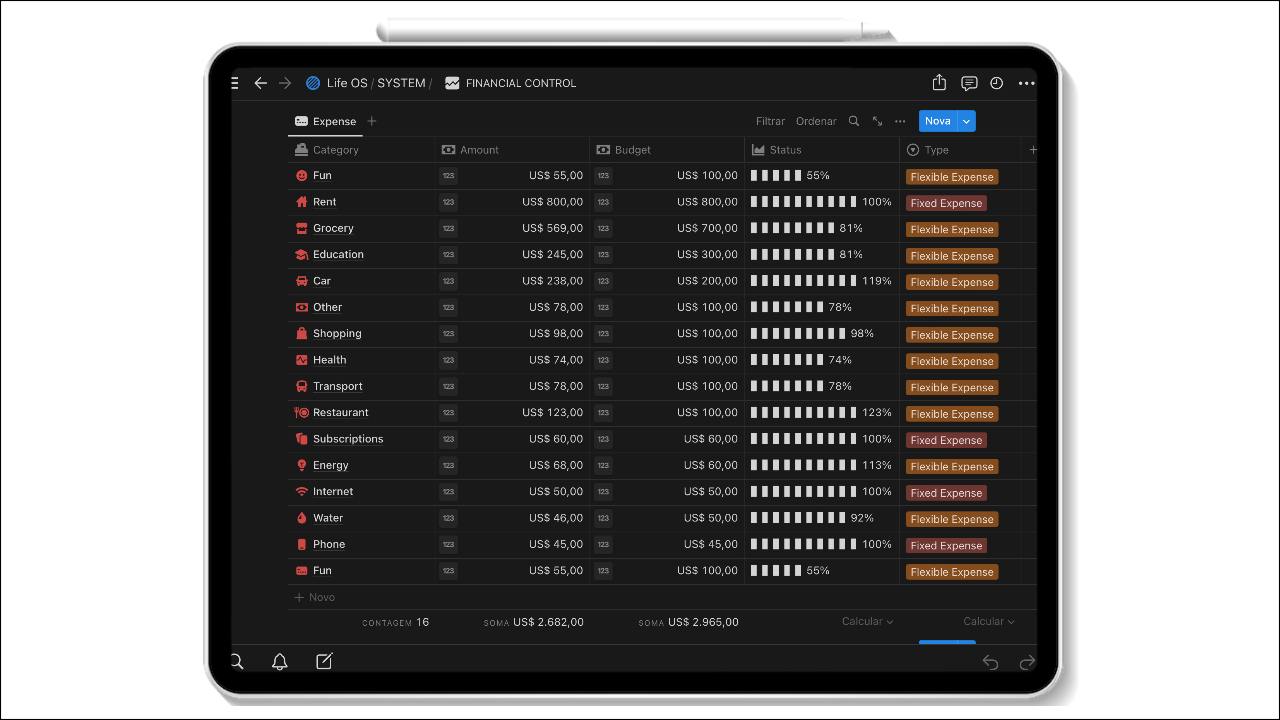
Task: Open Nova button dropdown arrow
Action: [966, 121]
